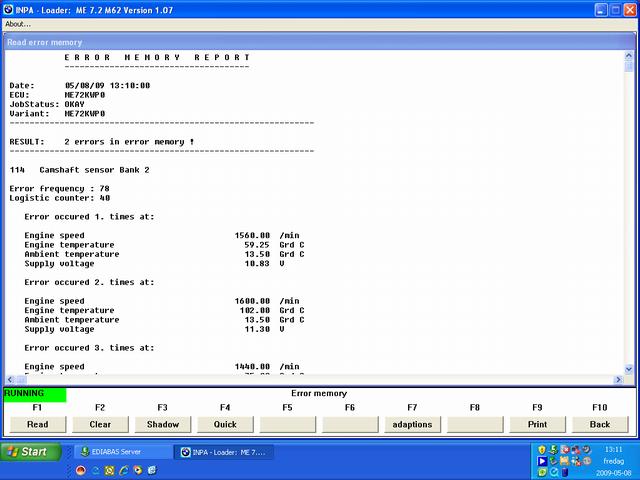640x480 pixels.
Task: Click the red orb Quick Launch icon
Action: click(80, 470)
